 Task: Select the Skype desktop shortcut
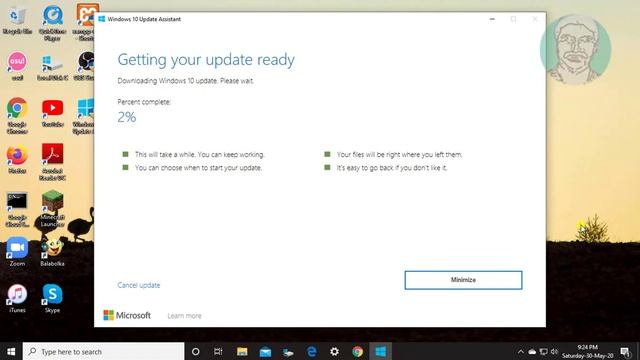52,298
